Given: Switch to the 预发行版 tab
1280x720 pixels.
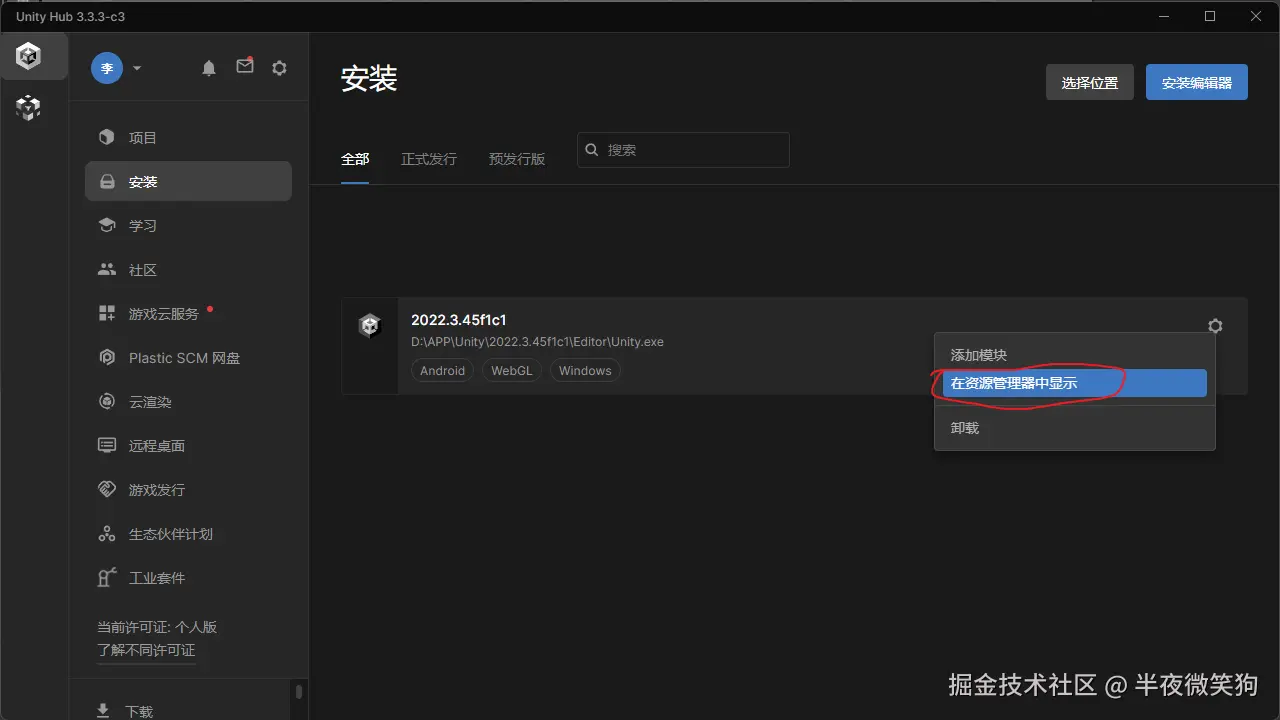Looking at the screenshot, I should [x=517, y=159].
